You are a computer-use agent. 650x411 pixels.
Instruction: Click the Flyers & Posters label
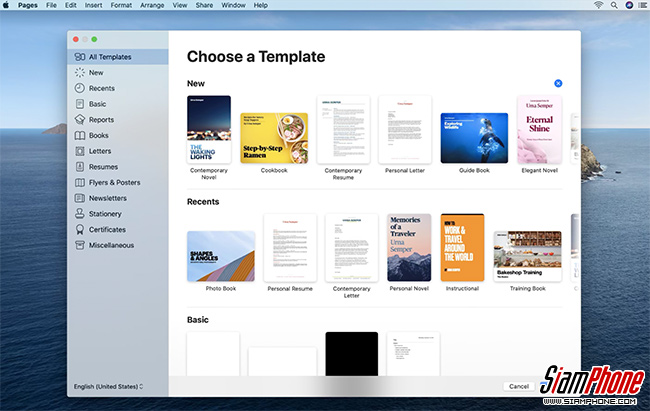click(114, 182)
